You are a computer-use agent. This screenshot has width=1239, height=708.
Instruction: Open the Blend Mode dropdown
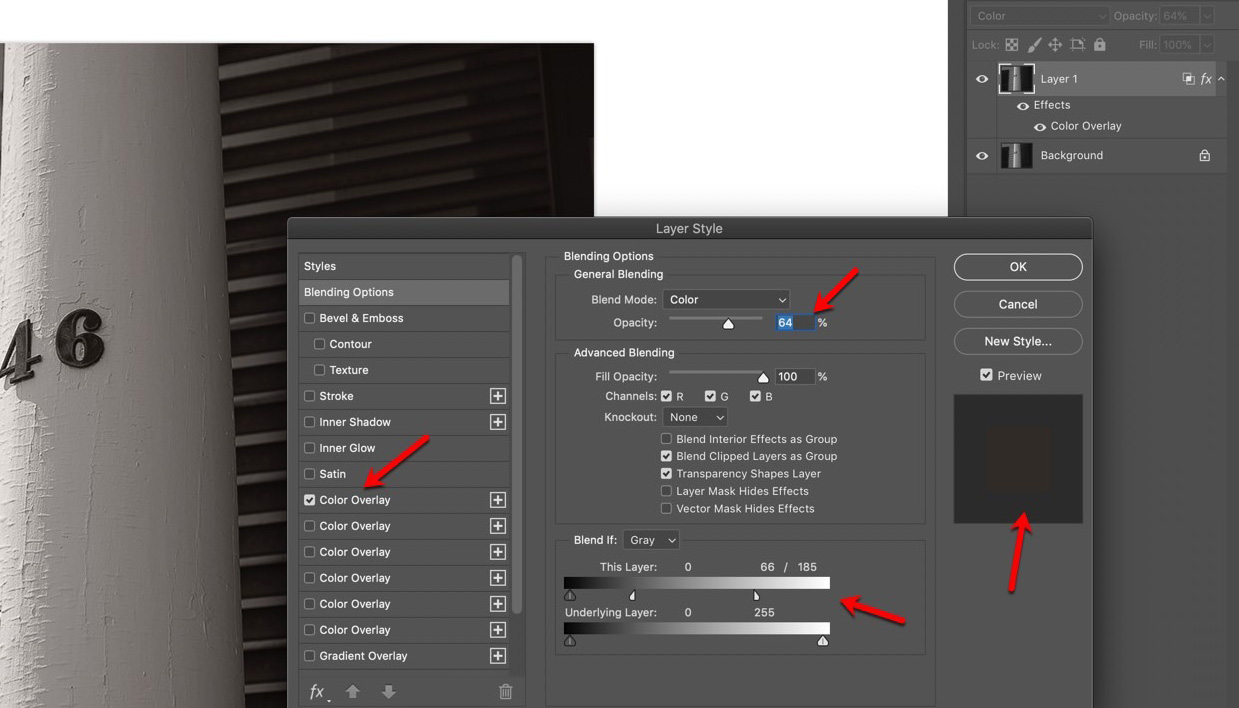[726, 299]
